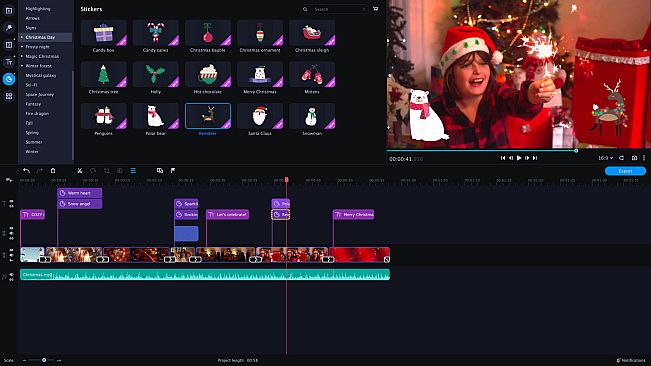The height and width of the screenshot is (366, 651).
Task: Select the Let's celebrate! title clip
Action: (x=228, y=215)
